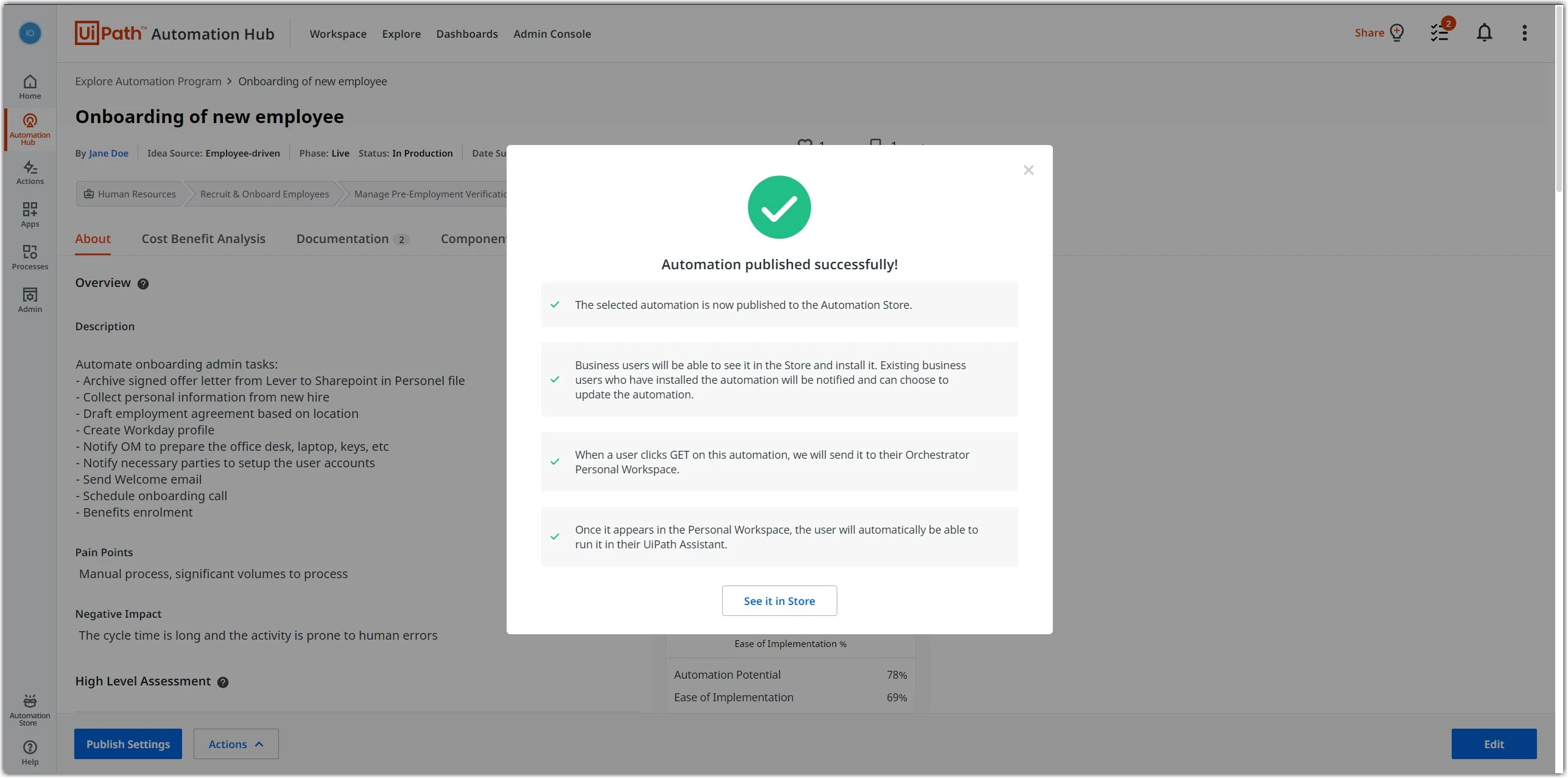This screenshot has height=778, width=1568.
Task: Open the top-right more options menu
Action: point(1524,33)
